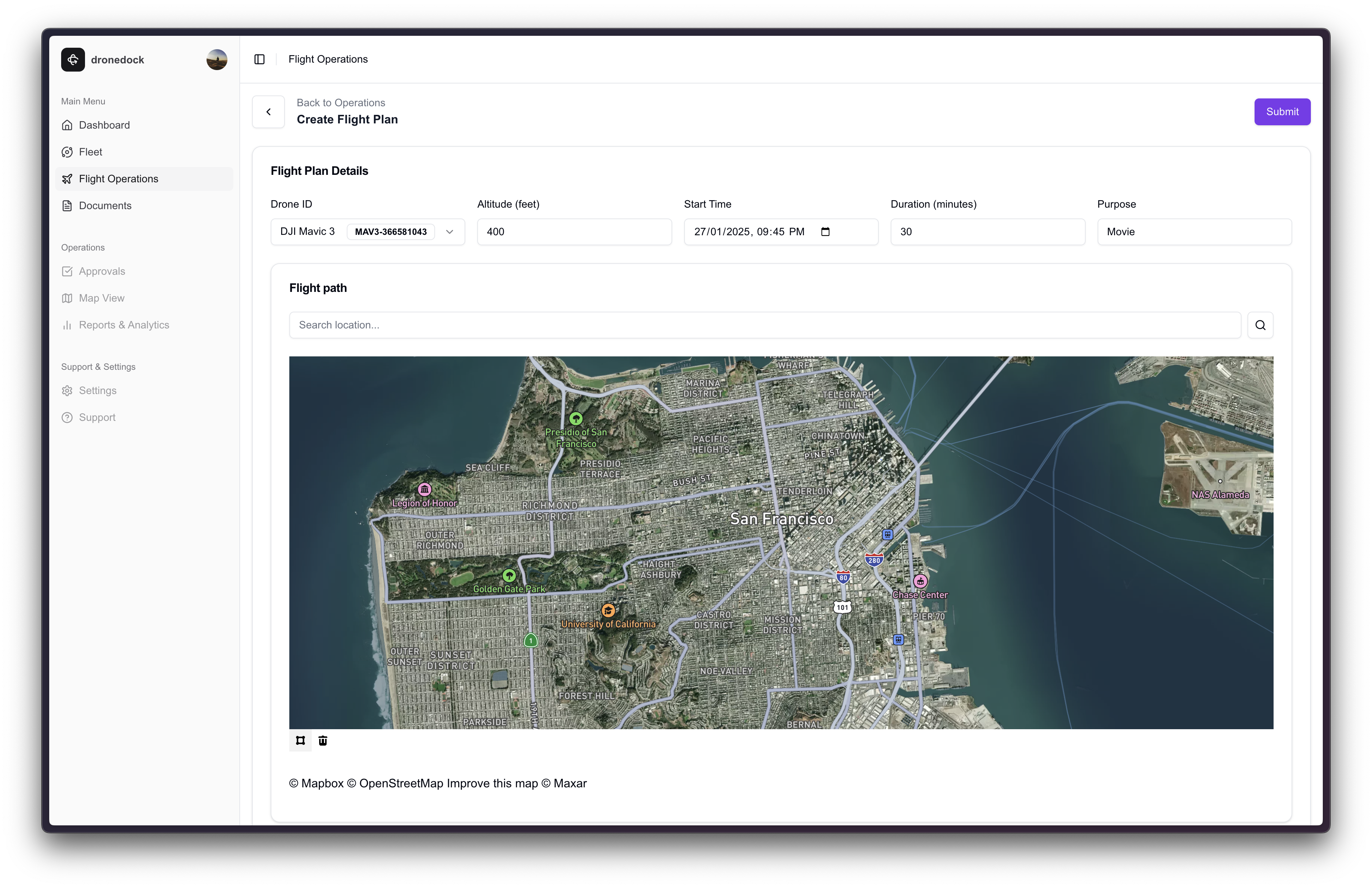The image size is (1372, 888).
Task: Click the polygon draw tool icon
Action: (x=300, y=740)
